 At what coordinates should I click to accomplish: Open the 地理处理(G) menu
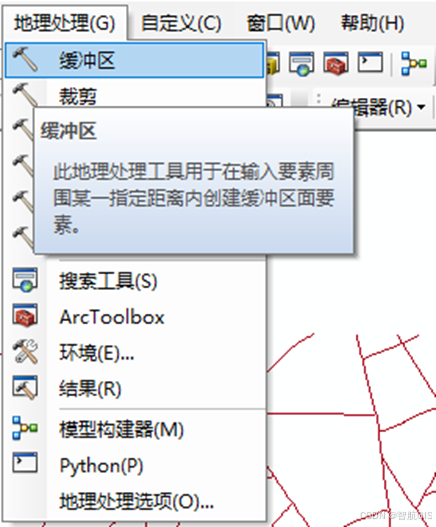65,23
